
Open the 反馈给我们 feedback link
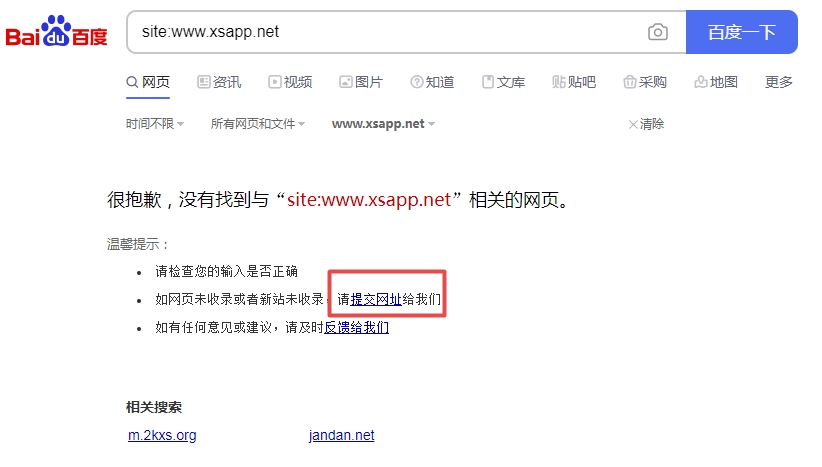356,327
